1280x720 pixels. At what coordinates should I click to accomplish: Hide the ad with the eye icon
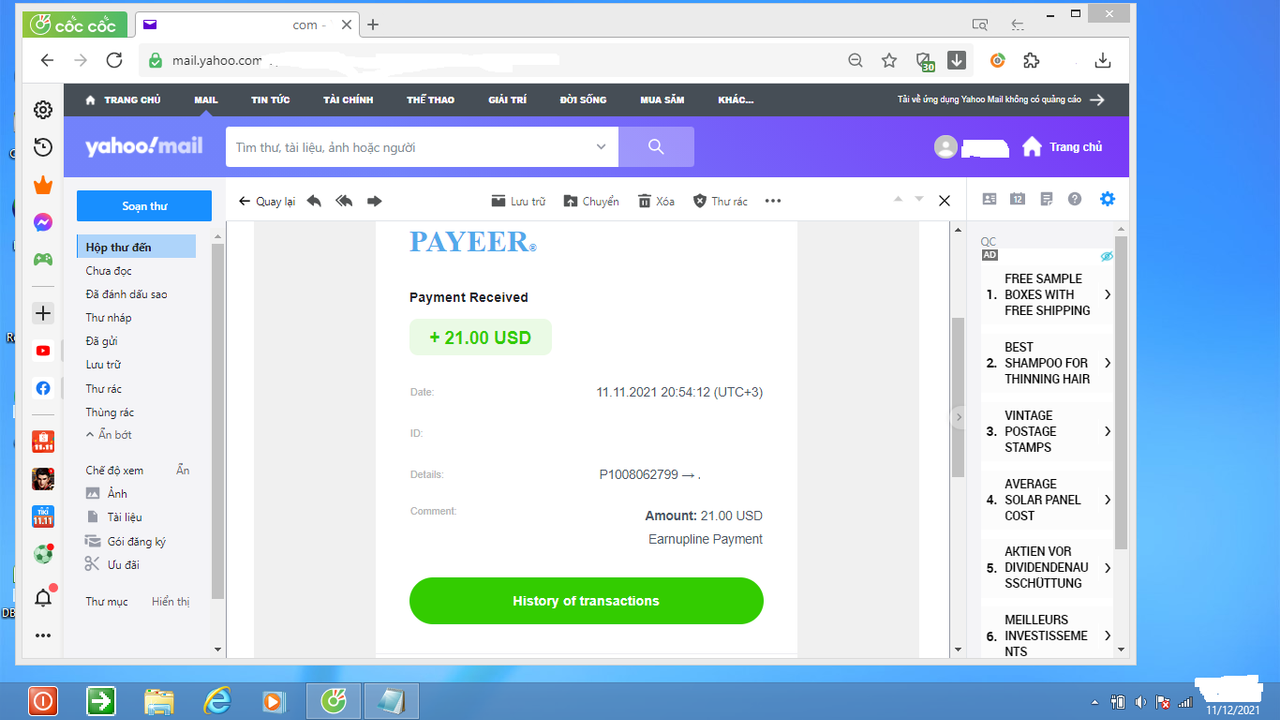pyautogui.click(x=1107, y=256)
